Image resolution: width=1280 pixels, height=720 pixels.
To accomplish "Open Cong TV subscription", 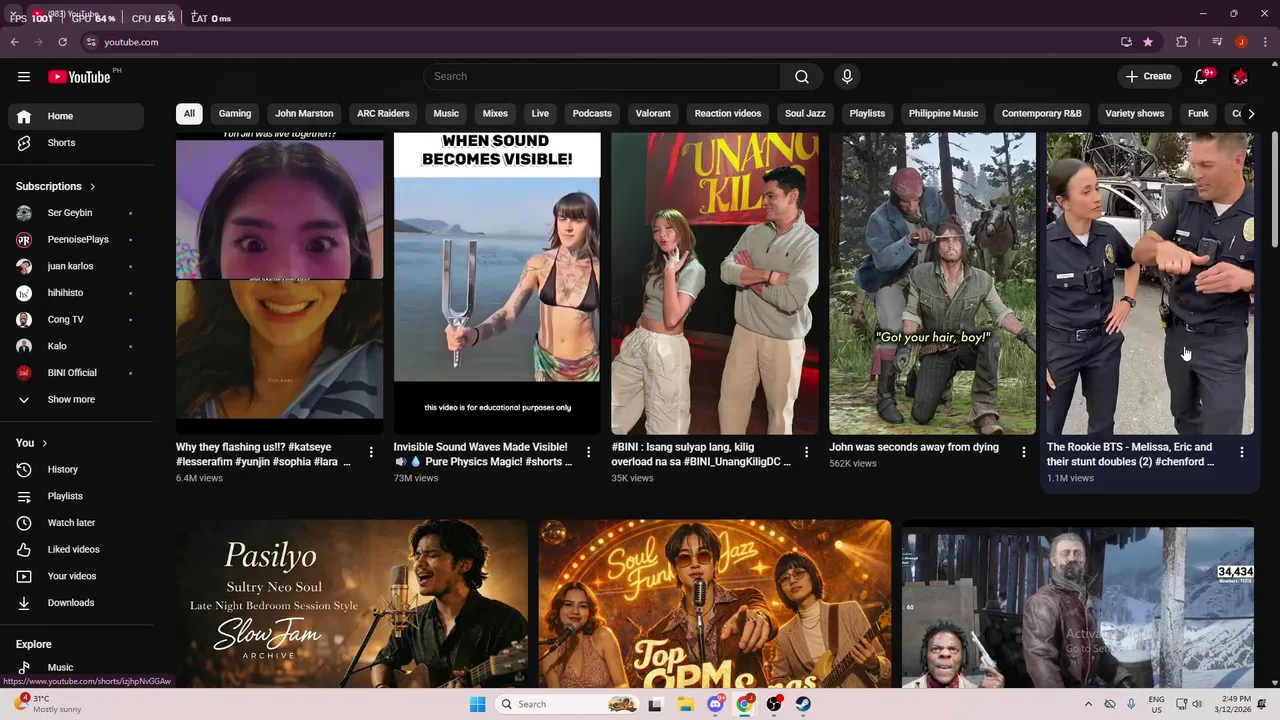I will [76, 320].
